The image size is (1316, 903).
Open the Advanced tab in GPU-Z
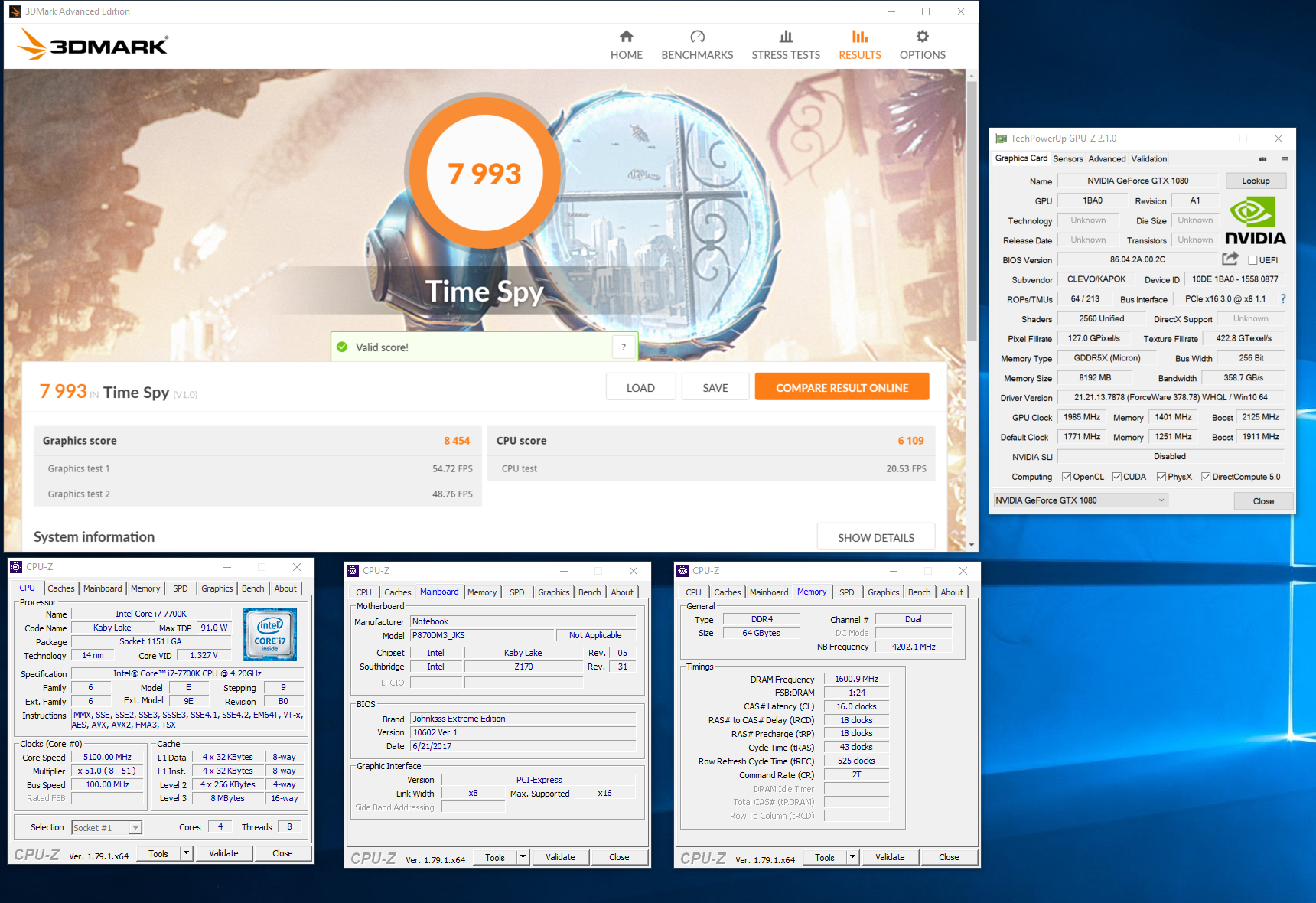click(x=1107, y=159)
